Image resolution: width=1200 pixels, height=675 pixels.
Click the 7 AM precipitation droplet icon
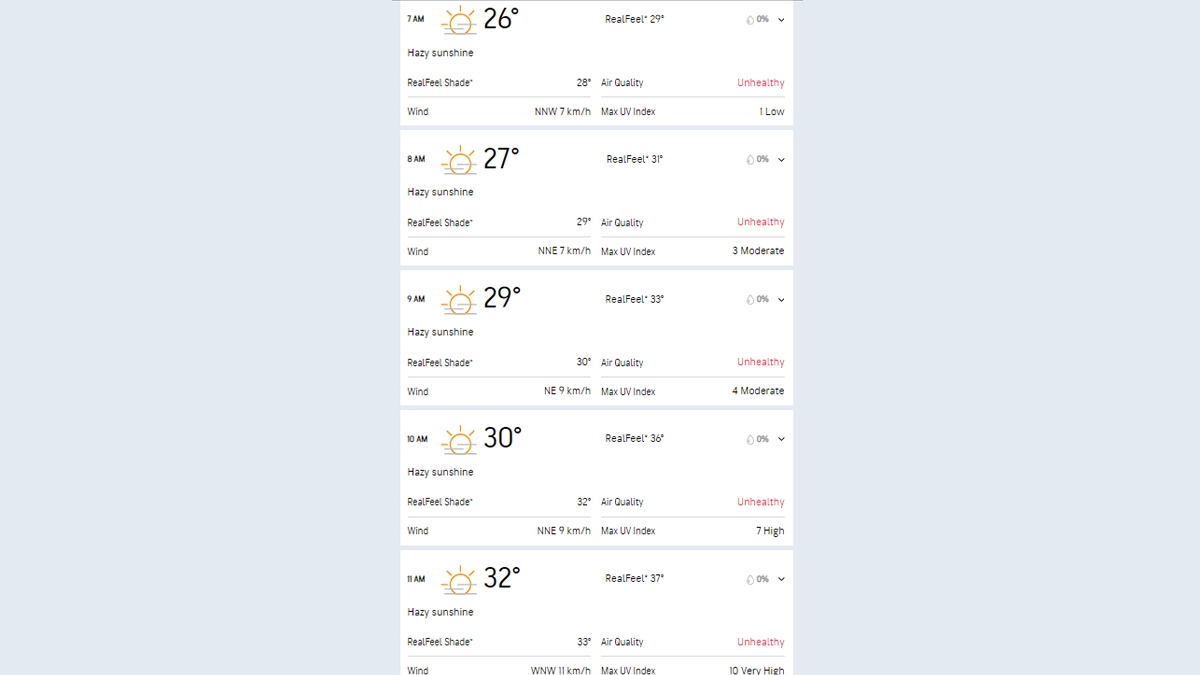[x=750, y=20]
